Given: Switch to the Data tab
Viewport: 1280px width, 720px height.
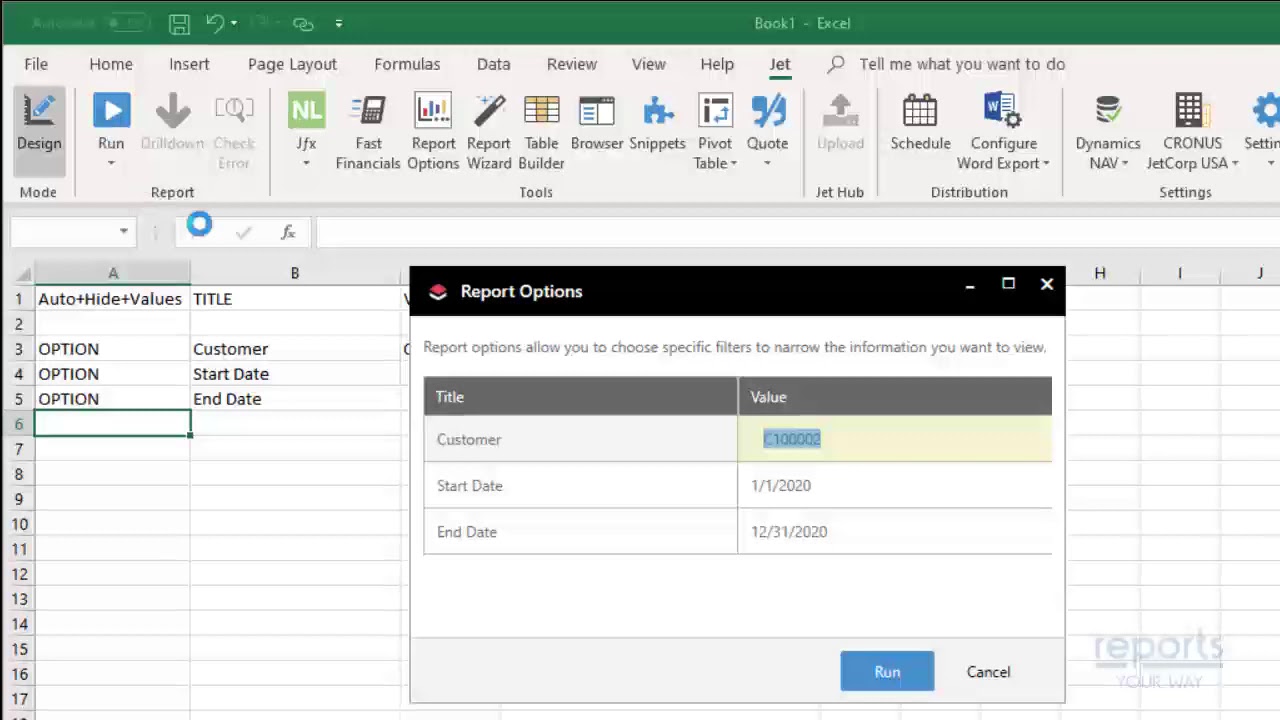Looking at the screenshot, I should click(x=493, y=64).
